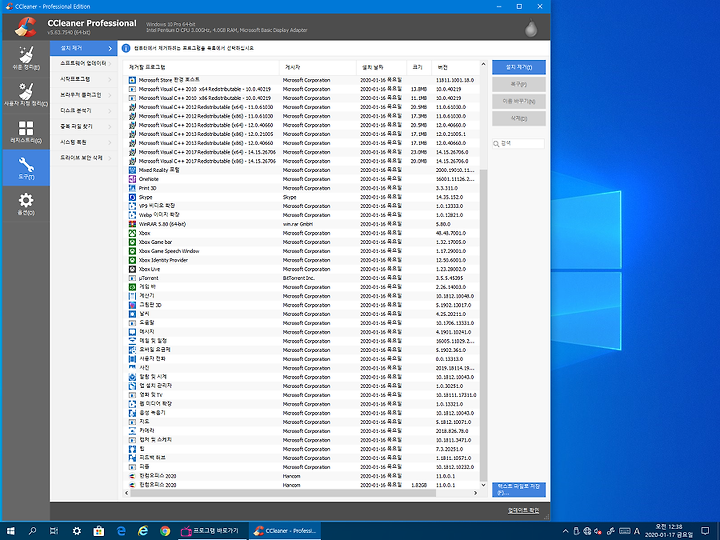Open Disk Analyzer menu item

pyautogui.click(x=84, y=111)
